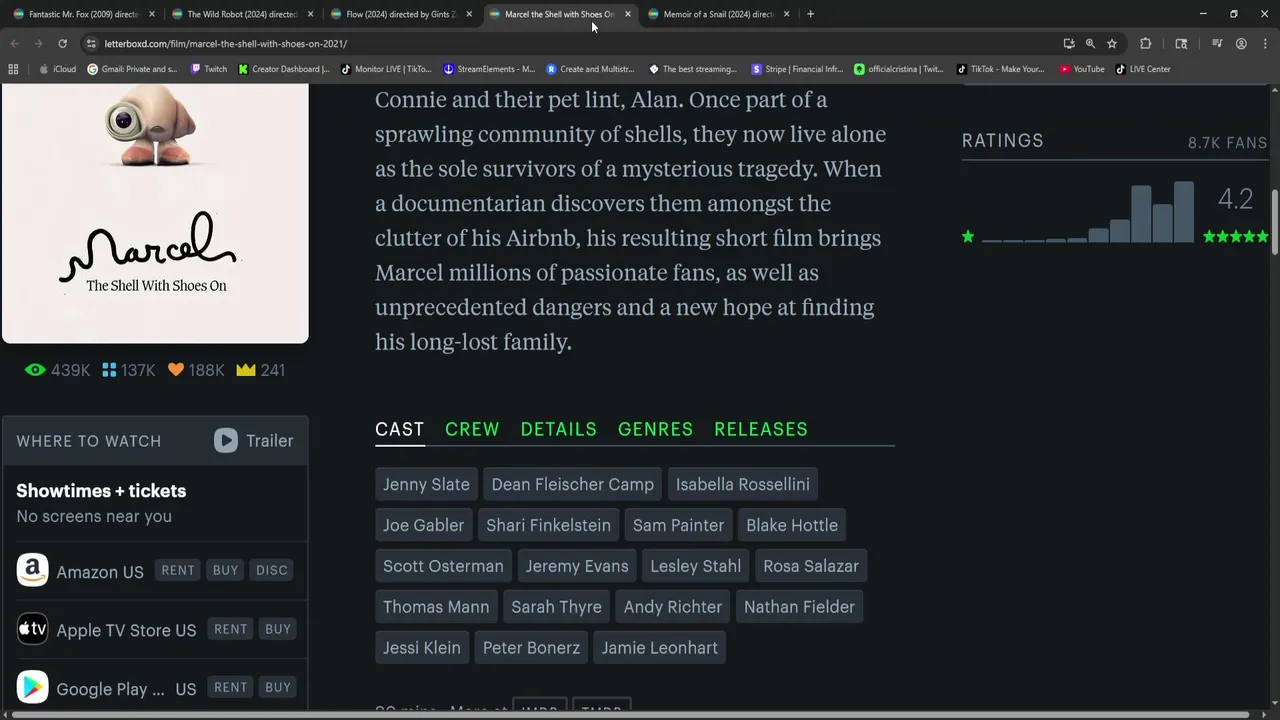Viewport: 1280px width, 720px height.
Task: Open cast member Rosa Salazar
Action: [811, 566]
